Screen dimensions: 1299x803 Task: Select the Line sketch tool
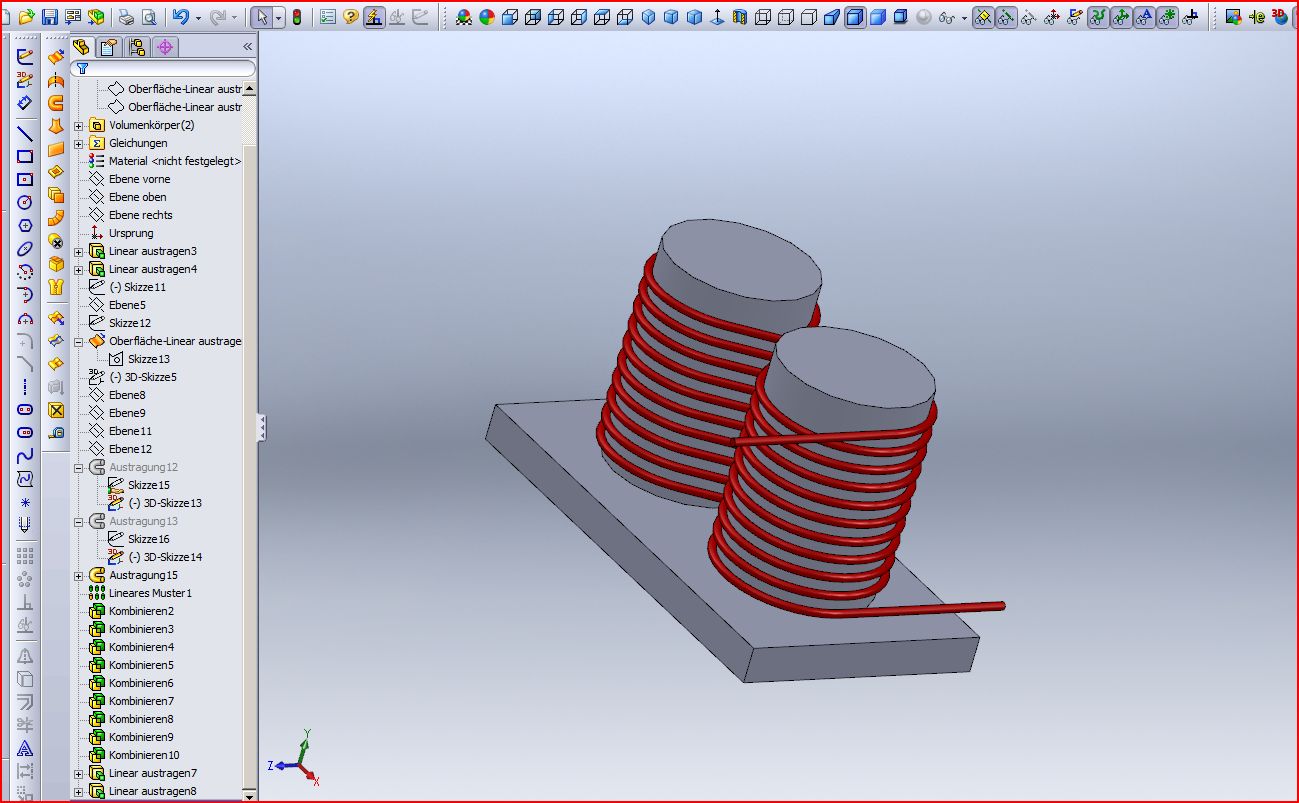pyautogui.click(x=25, y=134)
